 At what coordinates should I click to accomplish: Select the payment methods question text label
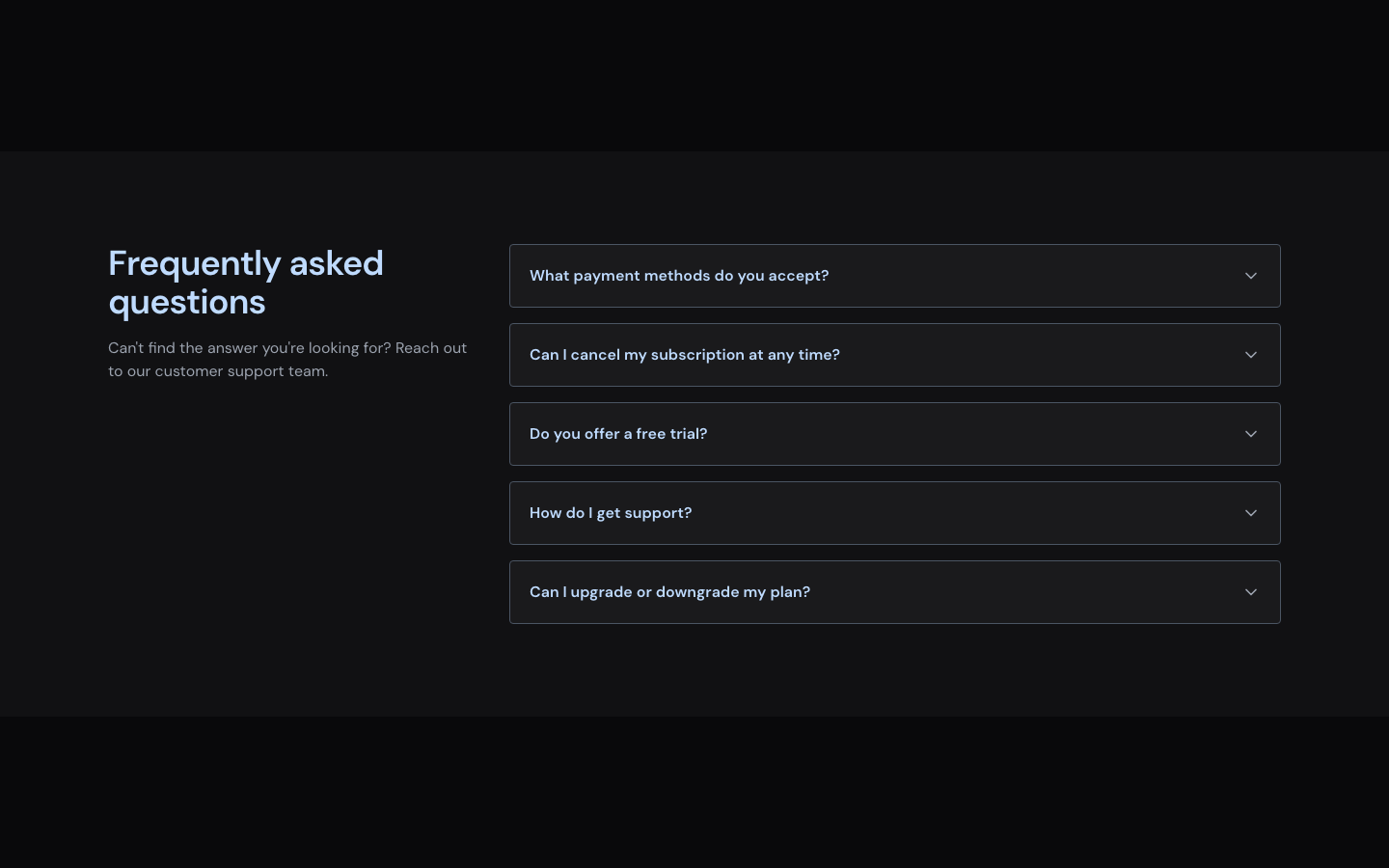[x=679, y=276]
